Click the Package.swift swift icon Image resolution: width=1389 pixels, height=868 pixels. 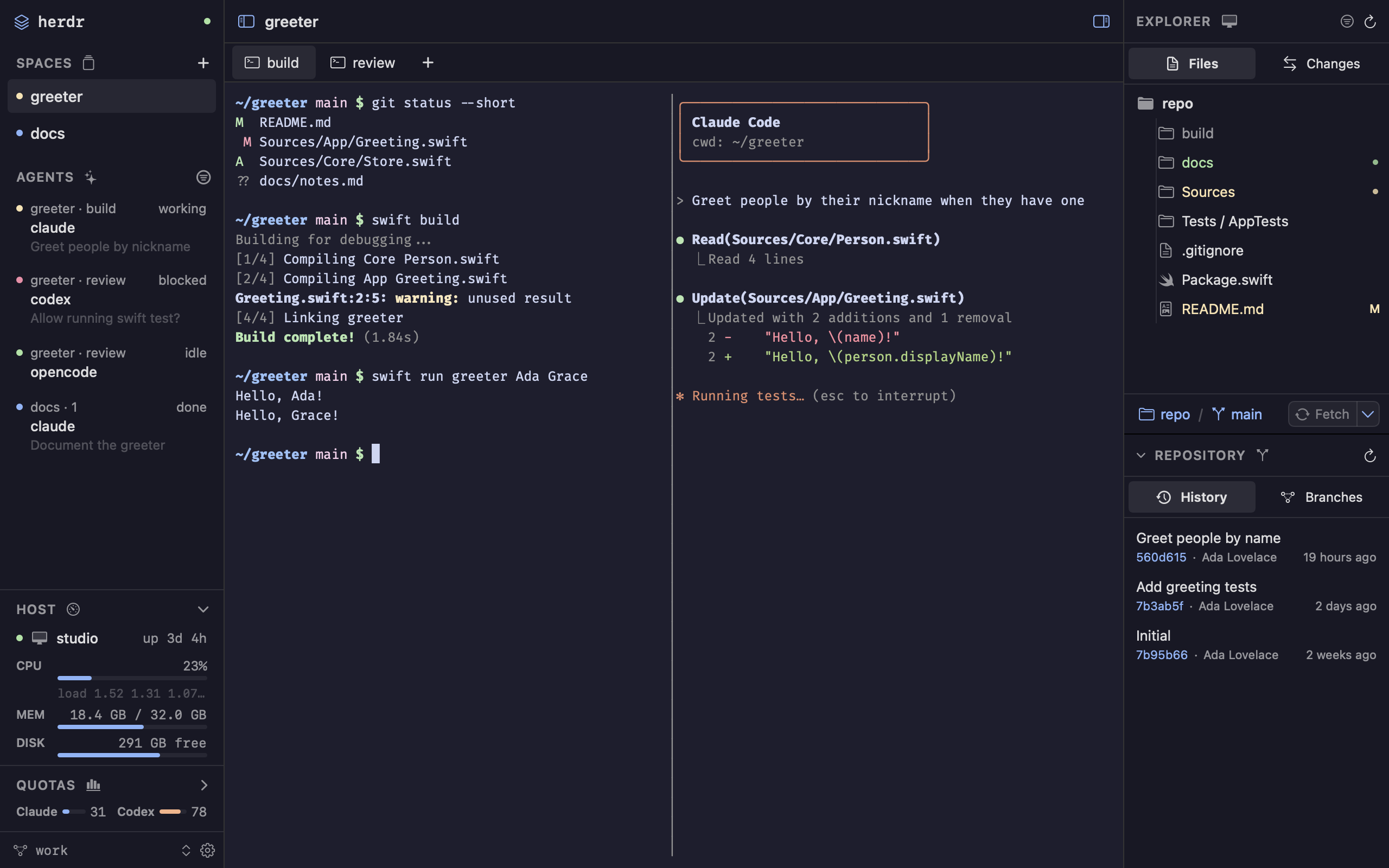(1165, 279)
